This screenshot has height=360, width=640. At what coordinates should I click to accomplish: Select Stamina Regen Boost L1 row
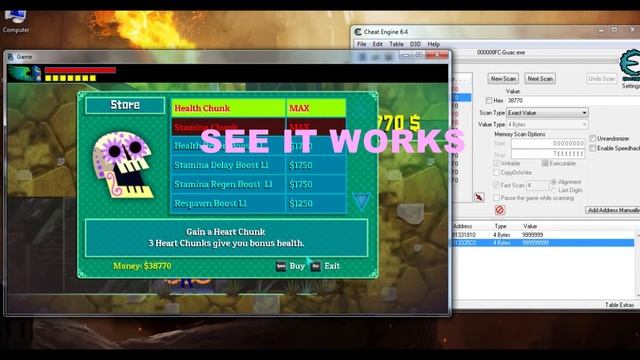coord(258,184)
